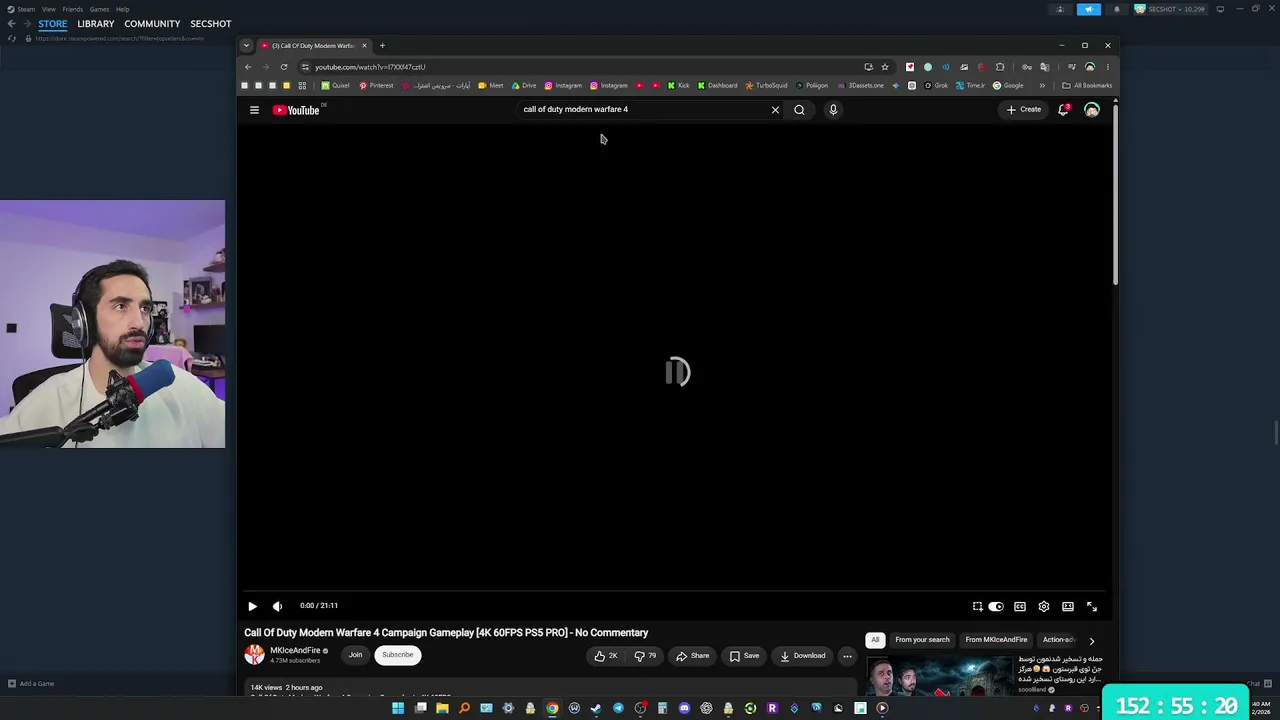Open the TurboSquid bookmark
The height and width of the screenshot is (720, 1280).
pos(766,86)
